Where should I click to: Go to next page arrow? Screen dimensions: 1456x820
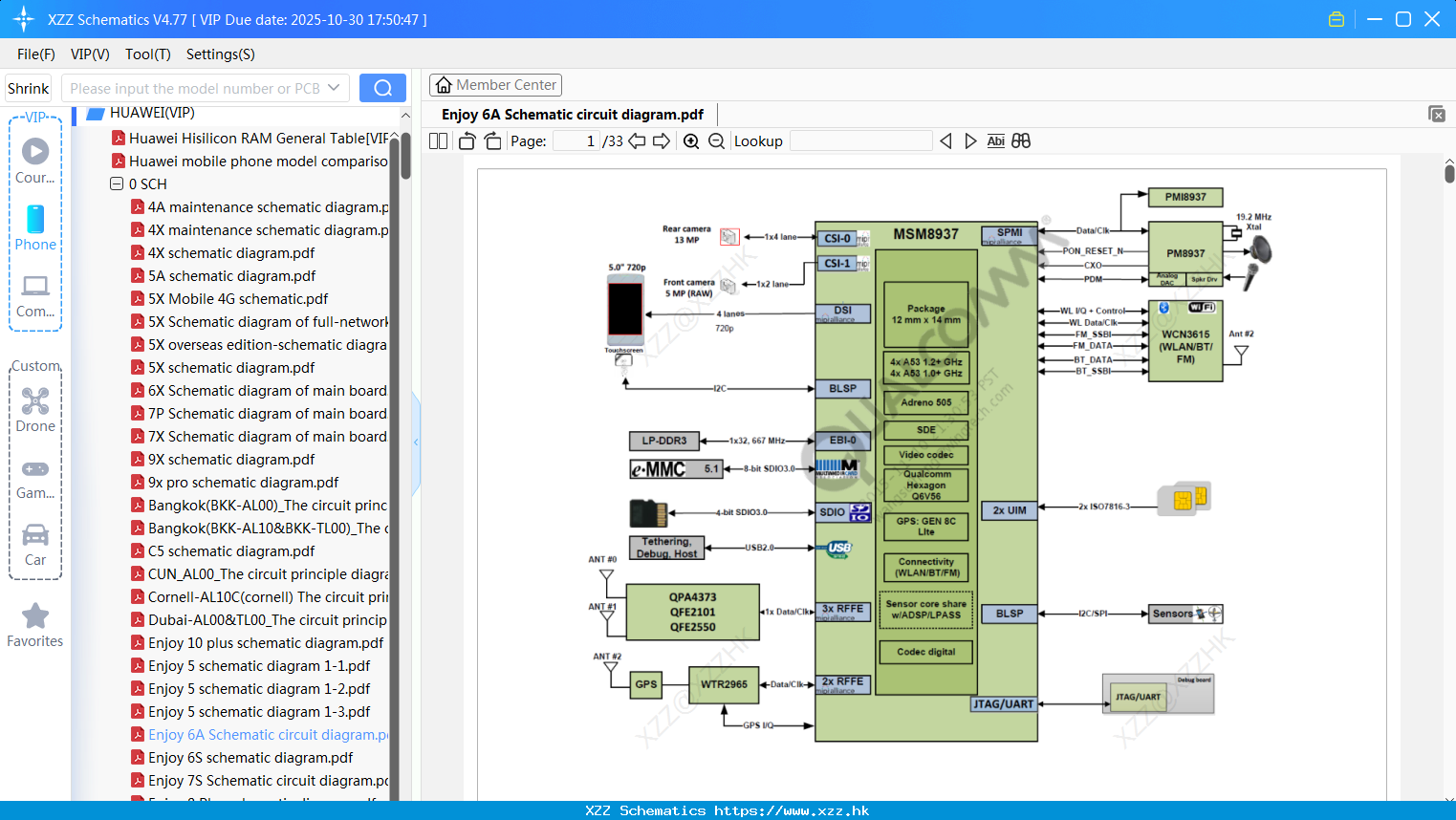pos(662,141)
